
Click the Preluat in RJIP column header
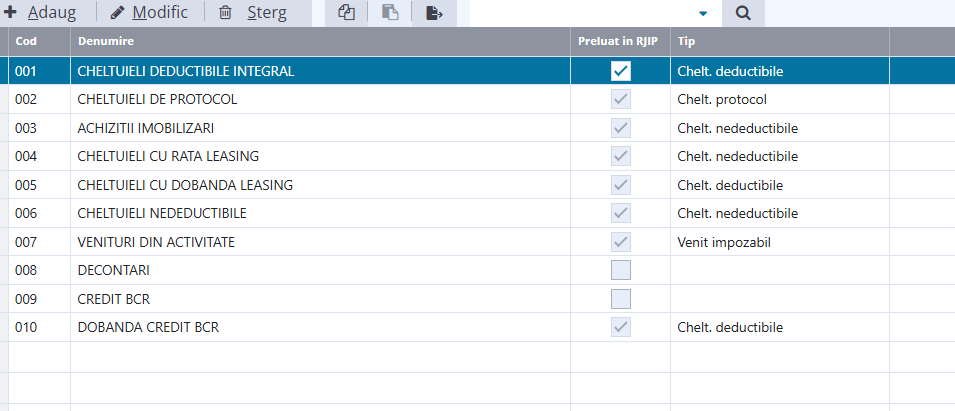pyautogui.click(x=620, y=41)
